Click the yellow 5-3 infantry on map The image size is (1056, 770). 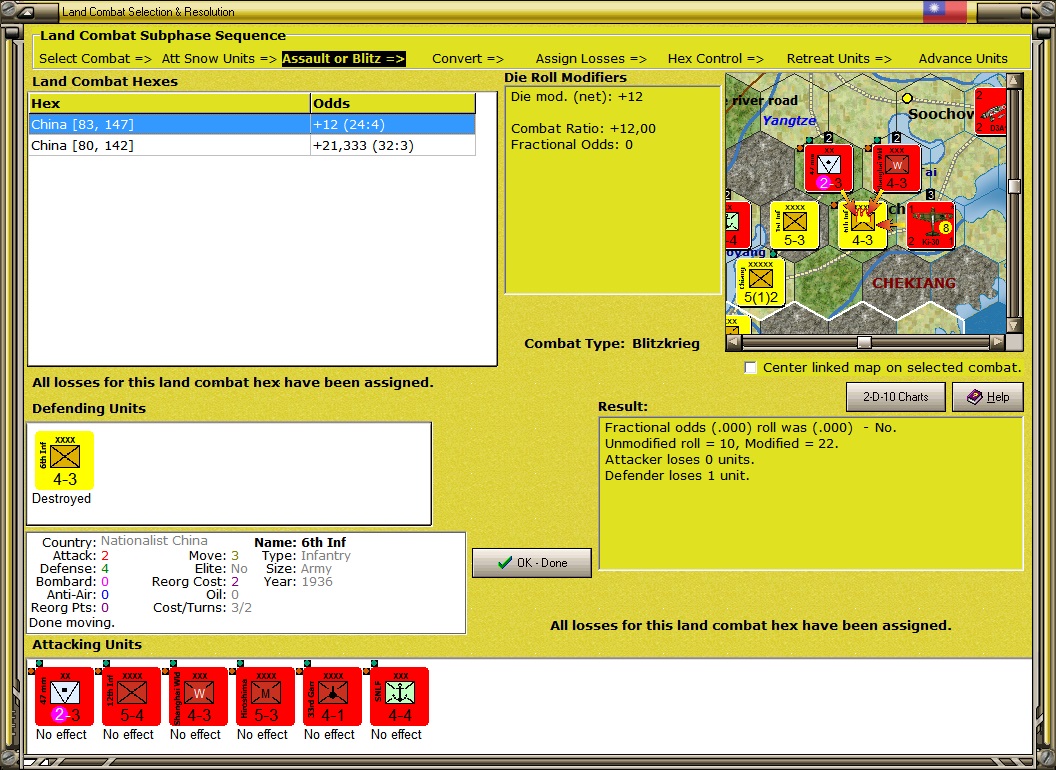[795, 225]
